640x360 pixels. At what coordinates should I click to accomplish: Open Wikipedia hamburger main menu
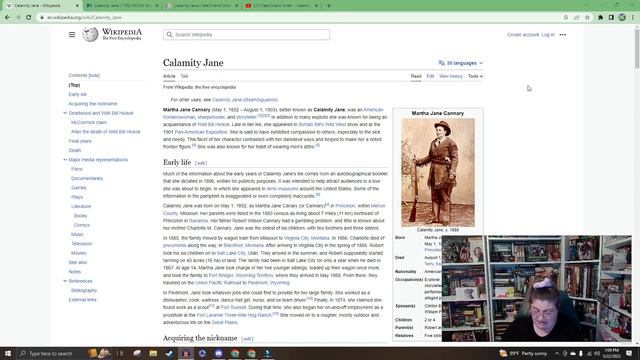(x=72, y=35)
